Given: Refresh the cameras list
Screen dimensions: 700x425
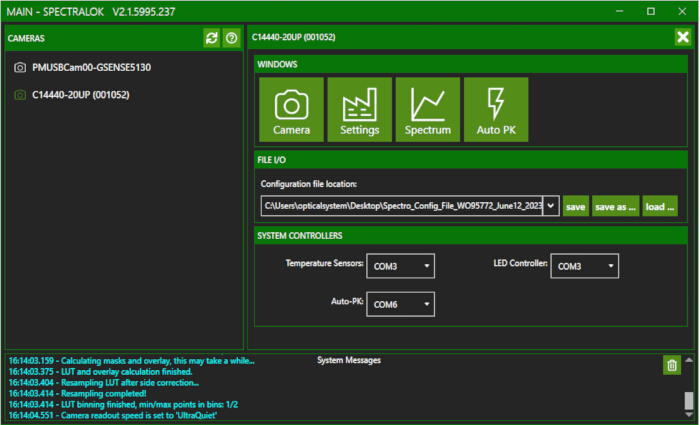Looking at the screenshot, I should click(212, 38).
